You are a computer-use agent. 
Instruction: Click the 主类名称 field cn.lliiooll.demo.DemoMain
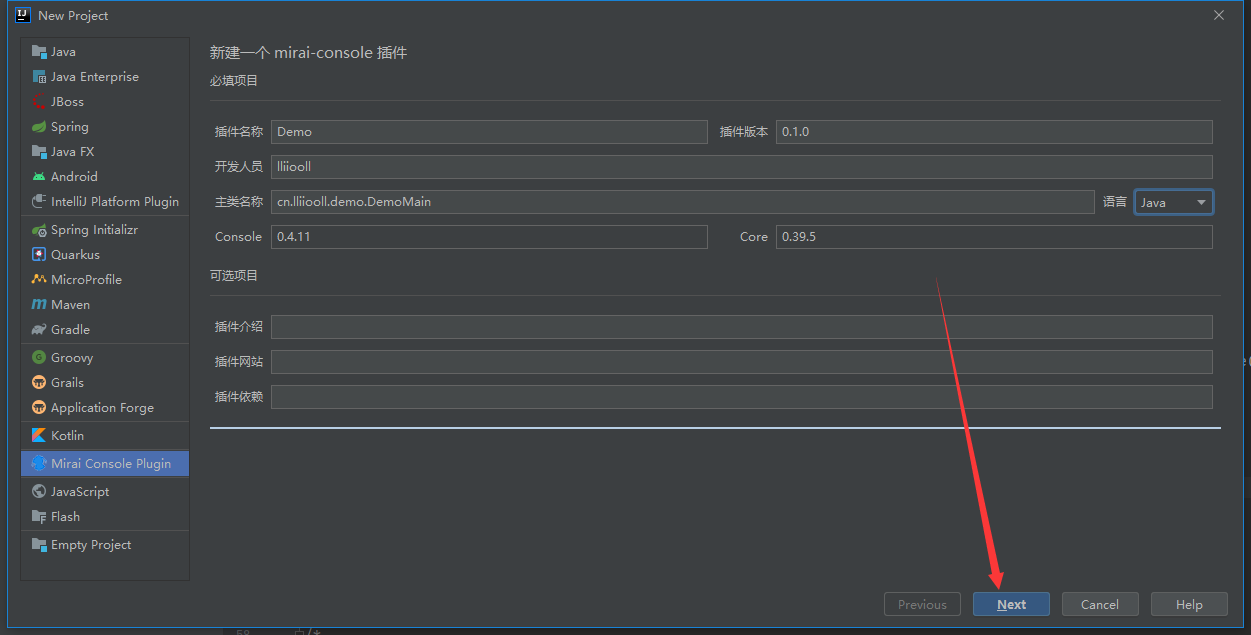pyautogui.click(x=683, y=202)
